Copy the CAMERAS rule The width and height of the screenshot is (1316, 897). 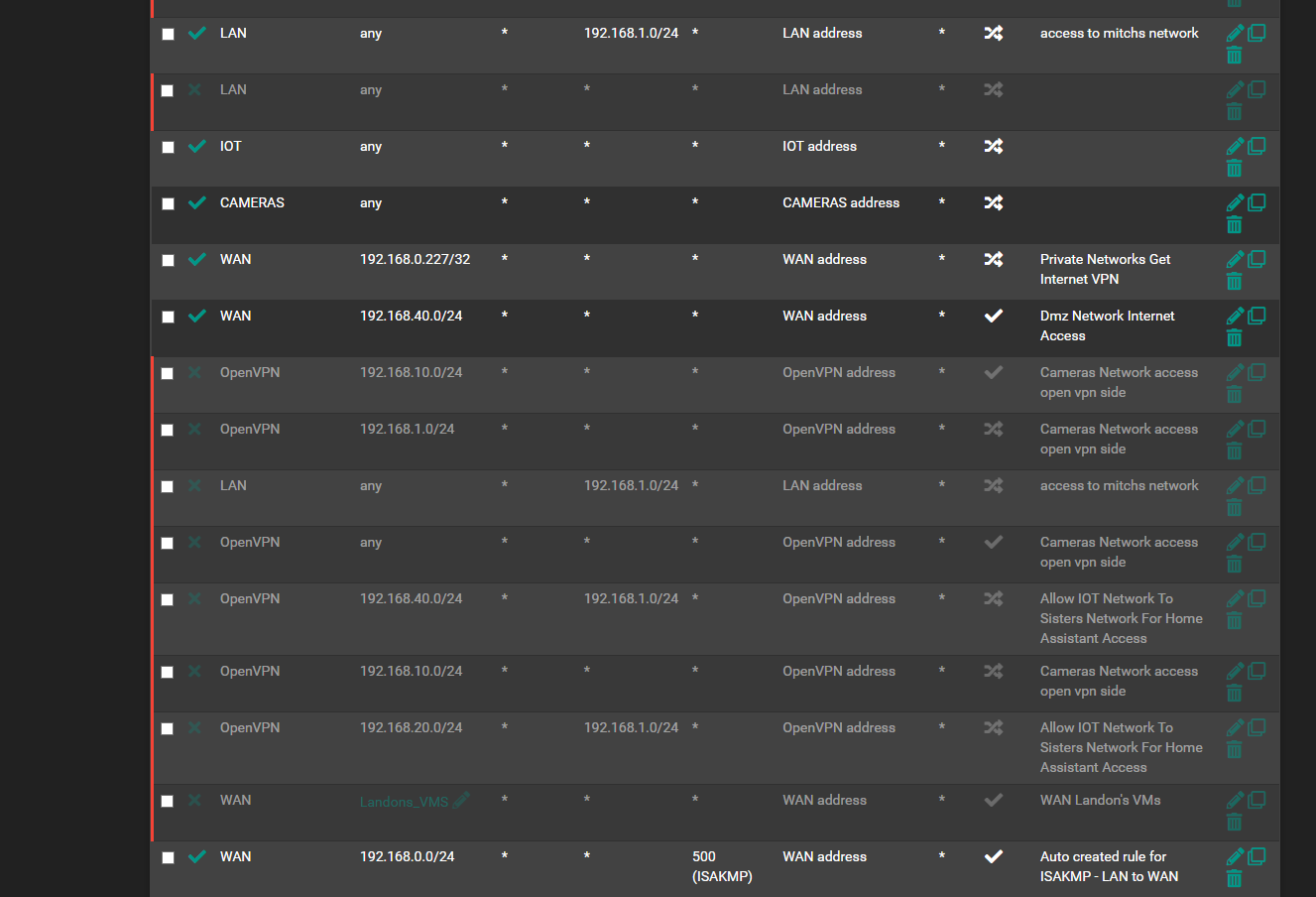point(1256,202)
